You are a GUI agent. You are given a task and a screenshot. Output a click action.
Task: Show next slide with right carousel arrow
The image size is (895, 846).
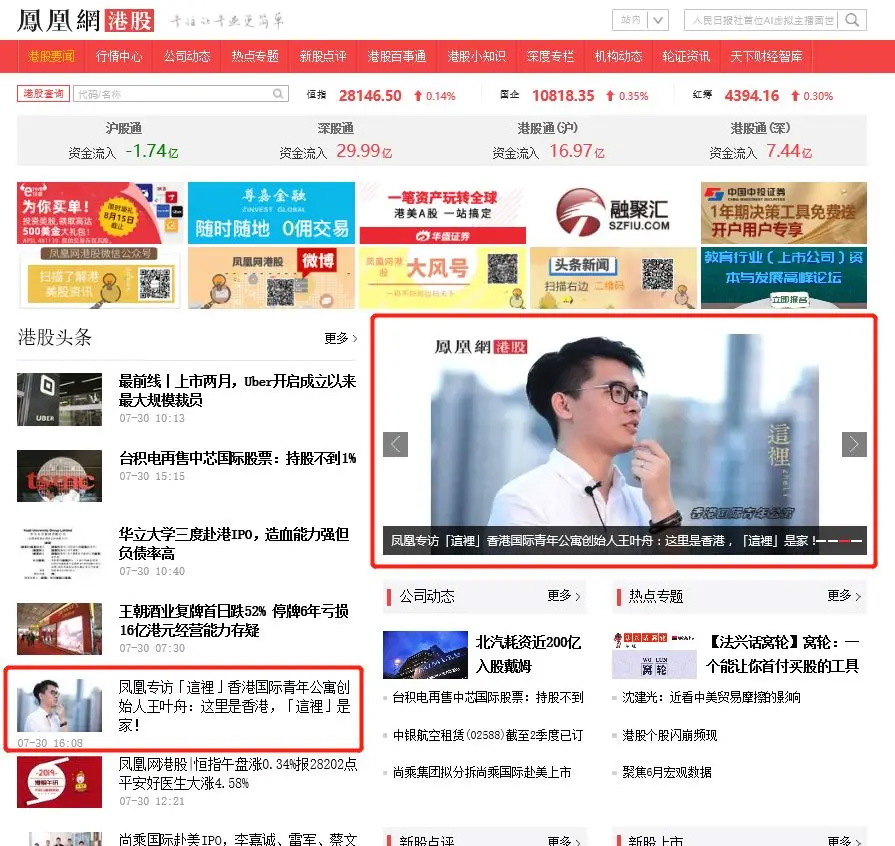point(854,444)
